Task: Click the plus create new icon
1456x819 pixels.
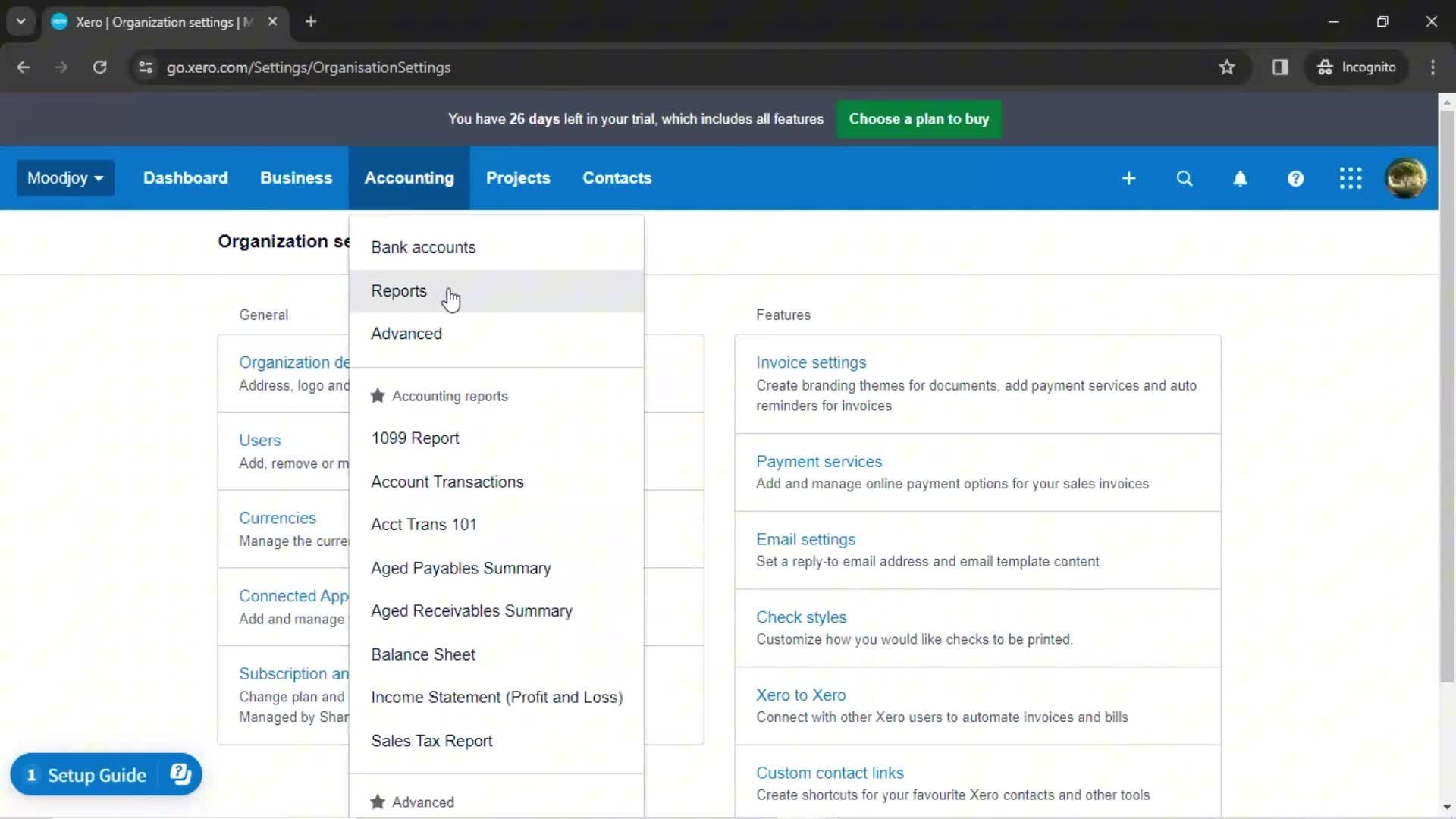Action: 1128,178
